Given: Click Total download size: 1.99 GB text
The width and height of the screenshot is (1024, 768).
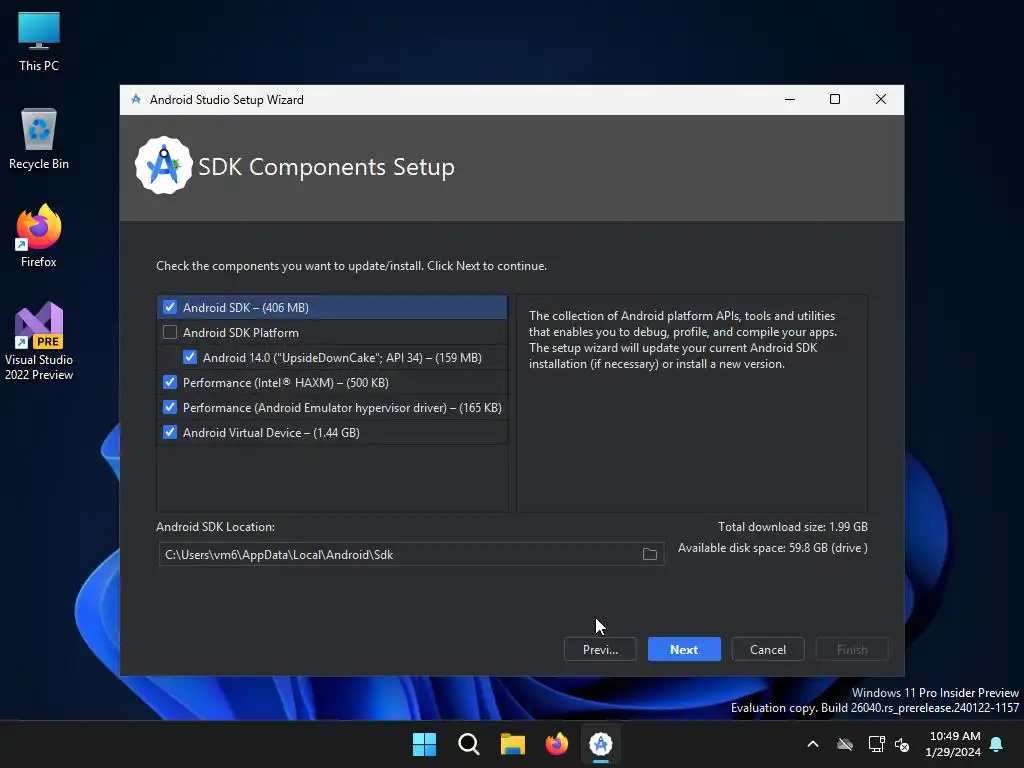Looking at the screenshot, I should [793, 526].
